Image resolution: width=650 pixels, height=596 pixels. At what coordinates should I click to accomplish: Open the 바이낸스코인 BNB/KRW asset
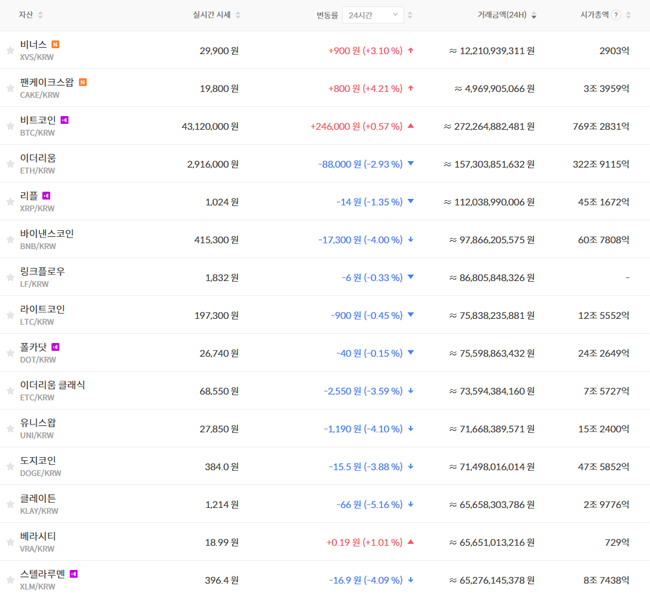point(47,239)
